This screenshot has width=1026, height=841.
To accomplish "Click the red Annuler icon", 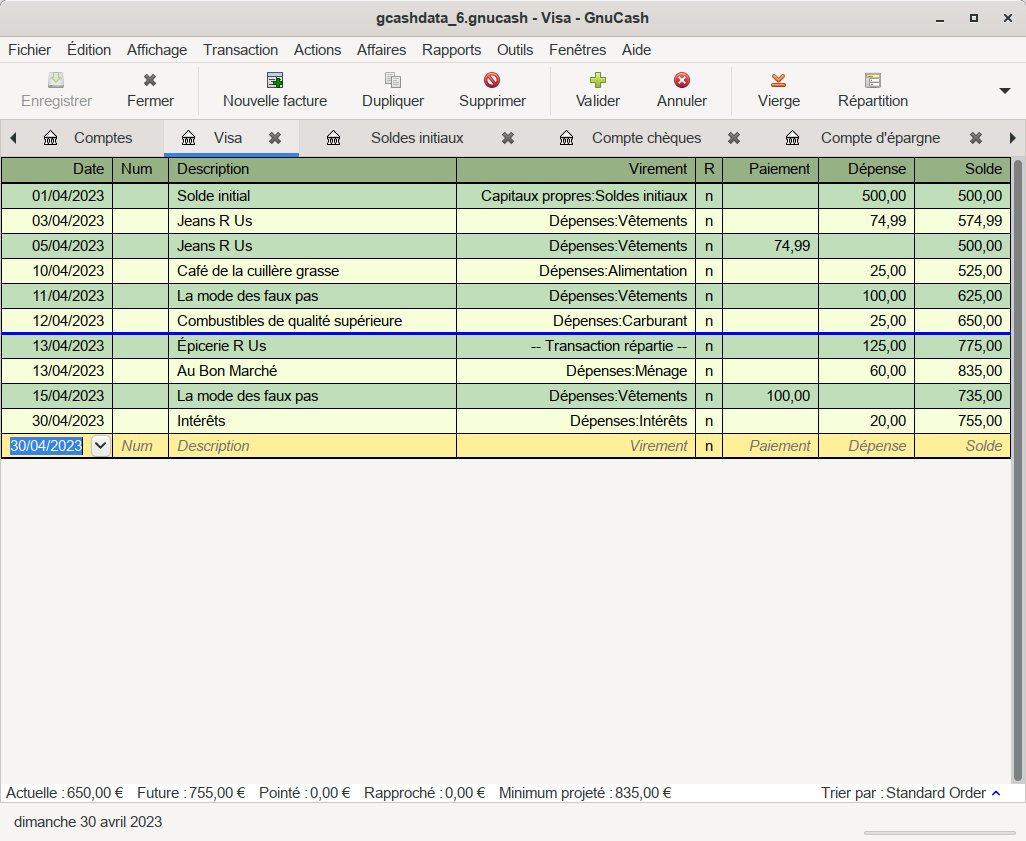I will [x=682, y=80].
